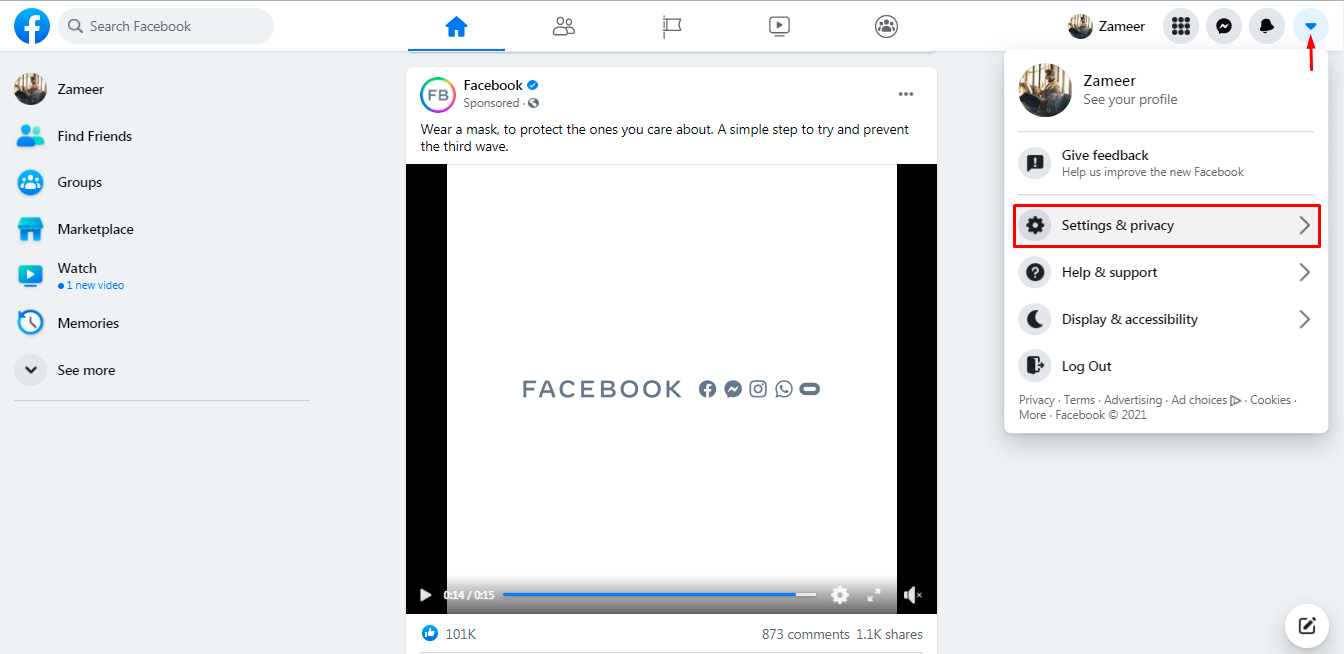Open Zameer profile chip in top bar

1107,26
